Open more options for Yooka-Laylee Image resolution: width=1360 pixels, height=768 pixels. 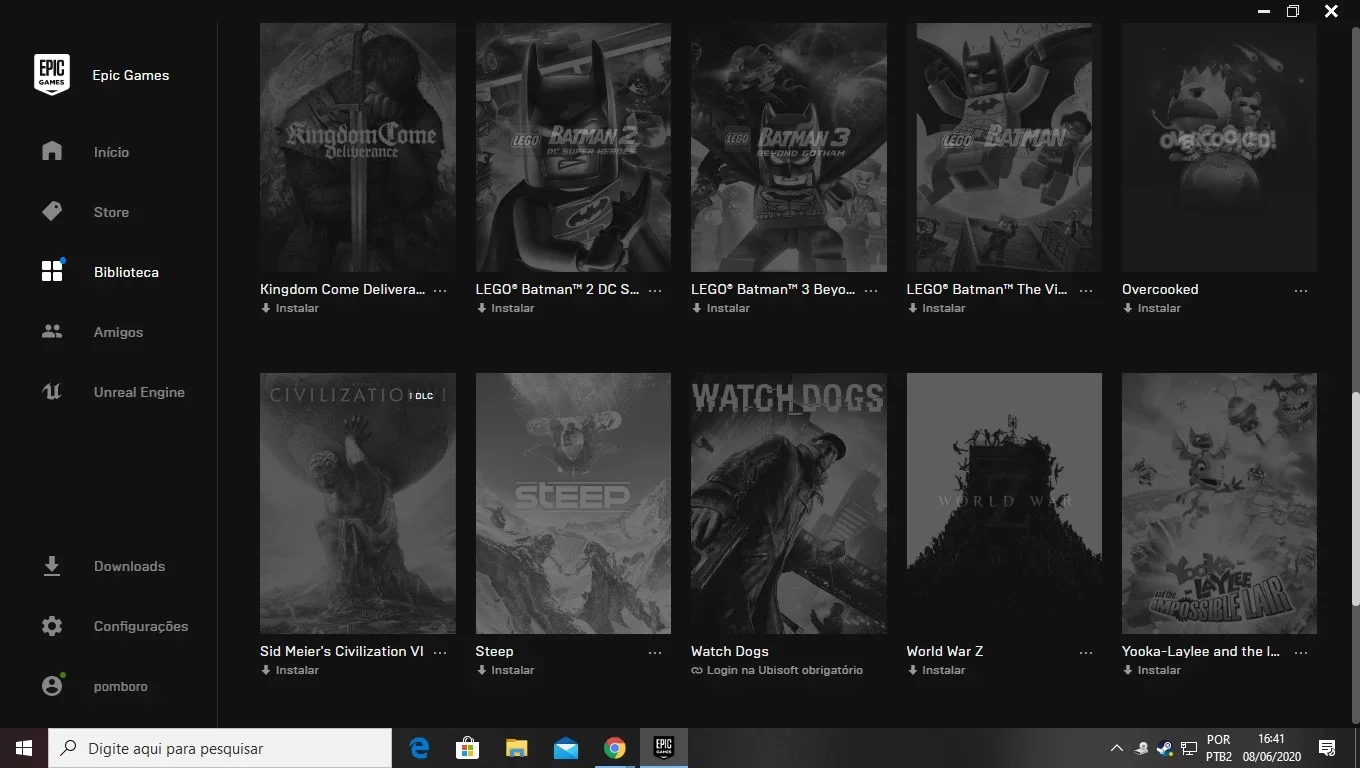tap(1301, 652)
